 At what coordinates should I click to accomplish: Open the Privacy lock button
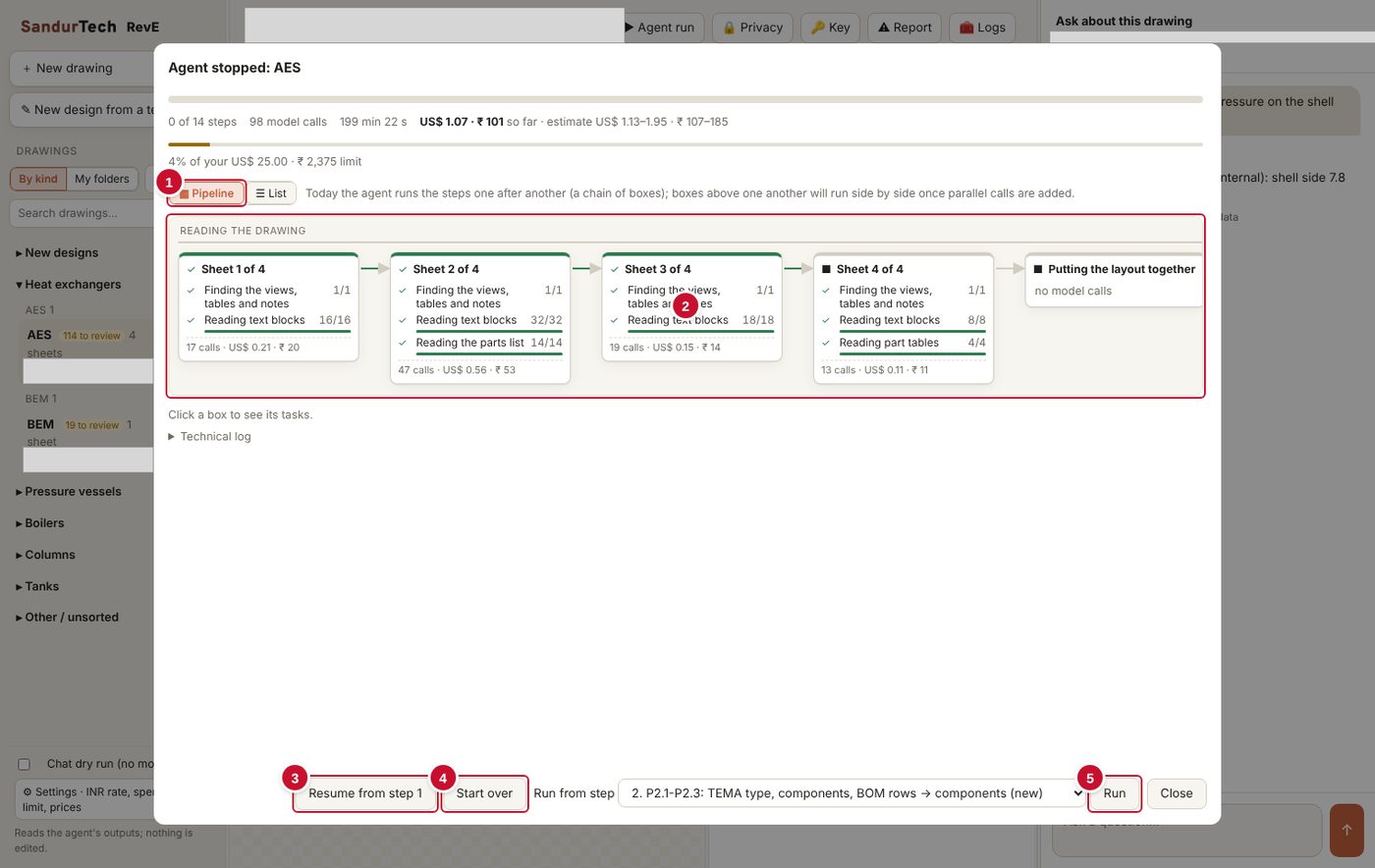tap(752, 27)
